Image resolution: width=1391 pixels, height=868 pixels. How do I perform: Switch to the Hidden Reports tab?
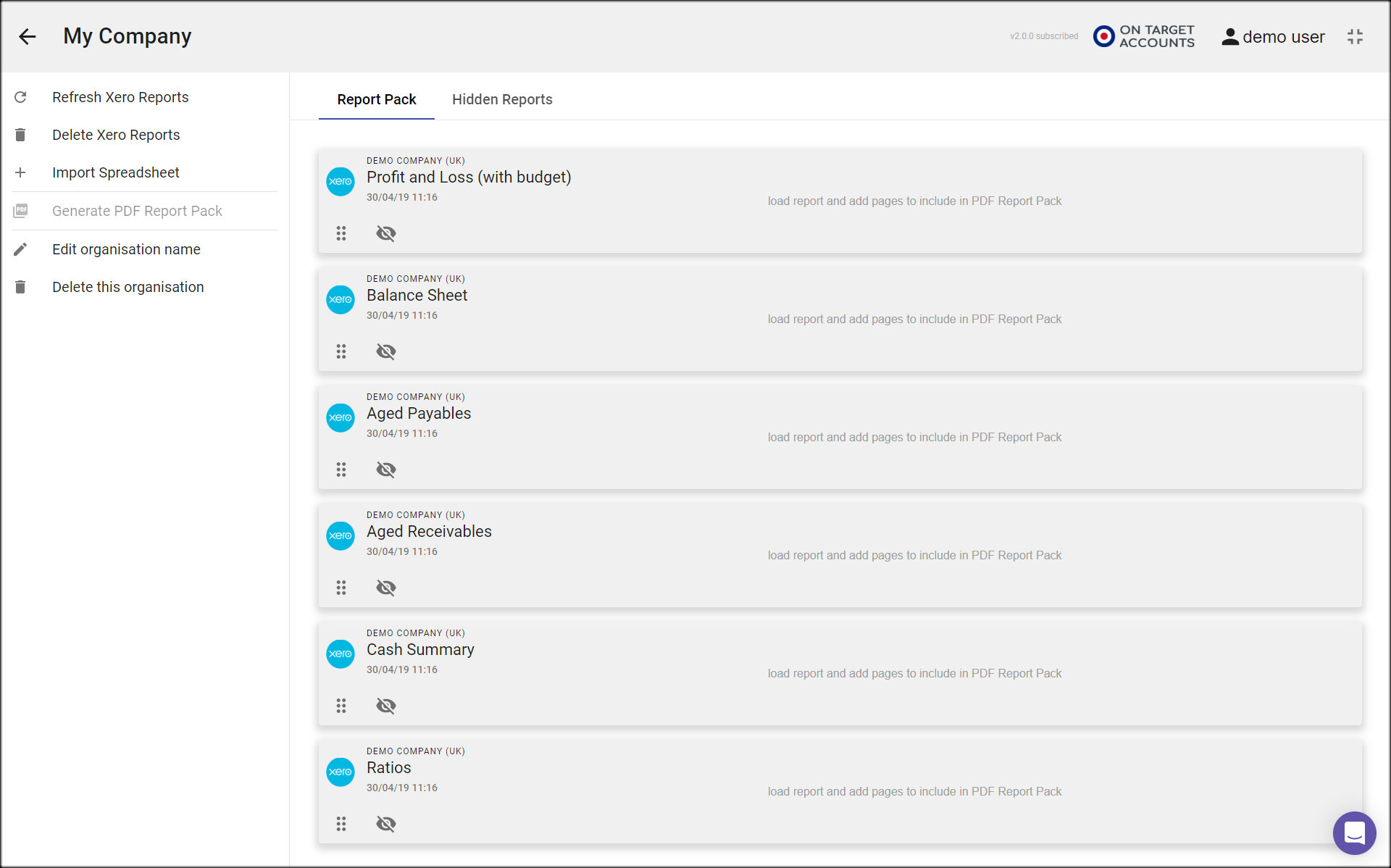coord(502,99)
